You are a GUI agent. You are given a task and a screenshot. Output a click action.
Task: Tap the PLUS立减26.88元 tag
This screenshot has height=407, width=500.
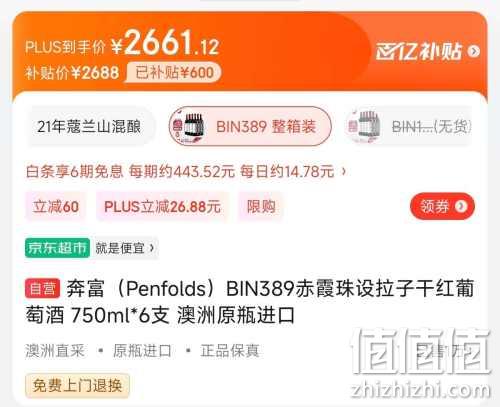coord(162,207)
